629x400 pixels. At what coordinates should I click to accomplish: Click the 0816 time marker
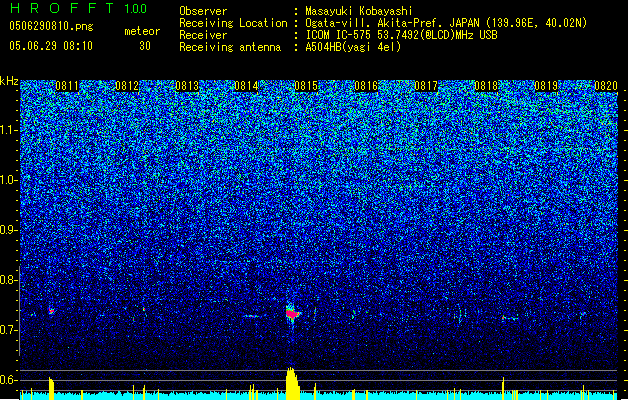coord(366,86)
